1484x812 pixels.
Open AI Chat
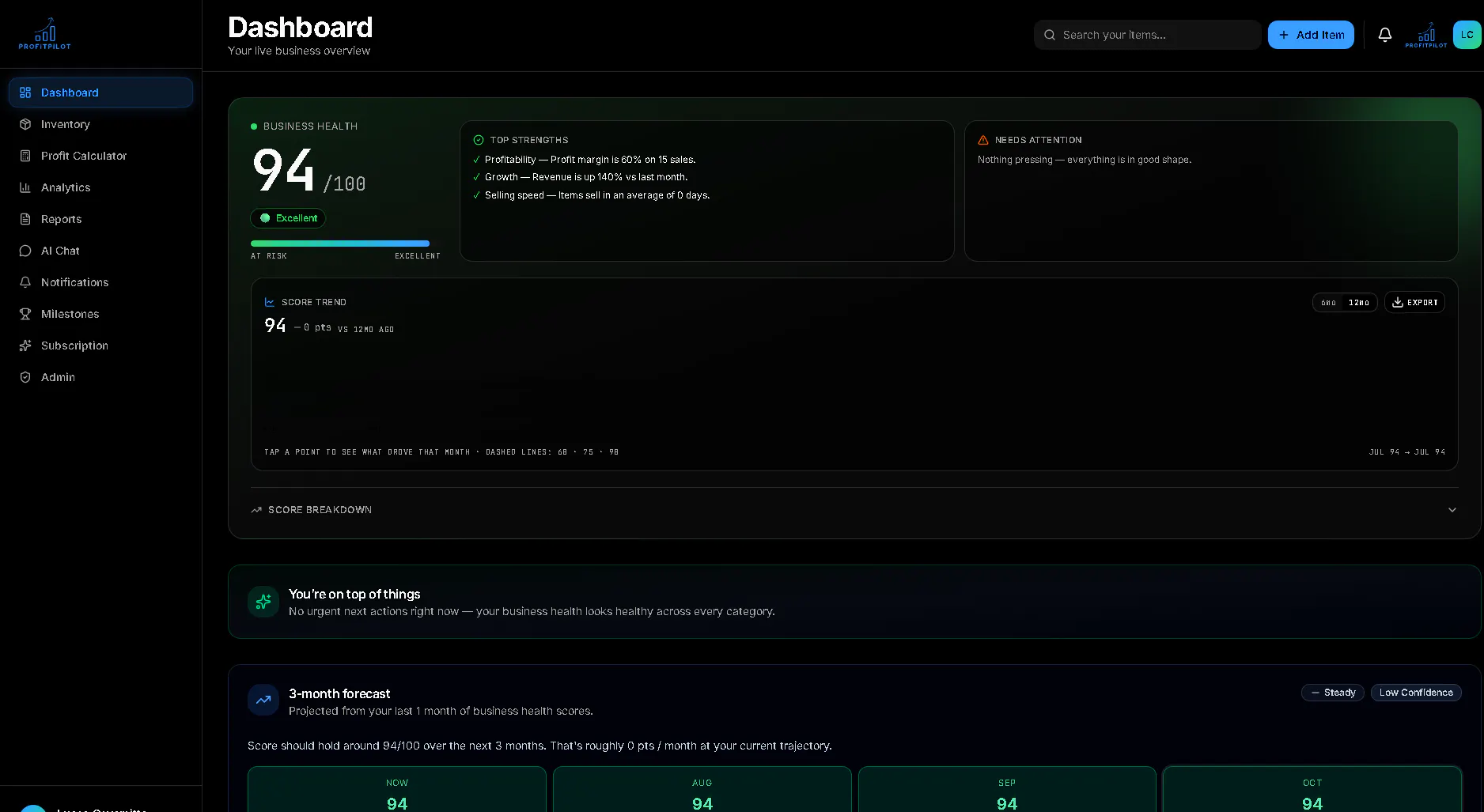[x=100, y=251]
